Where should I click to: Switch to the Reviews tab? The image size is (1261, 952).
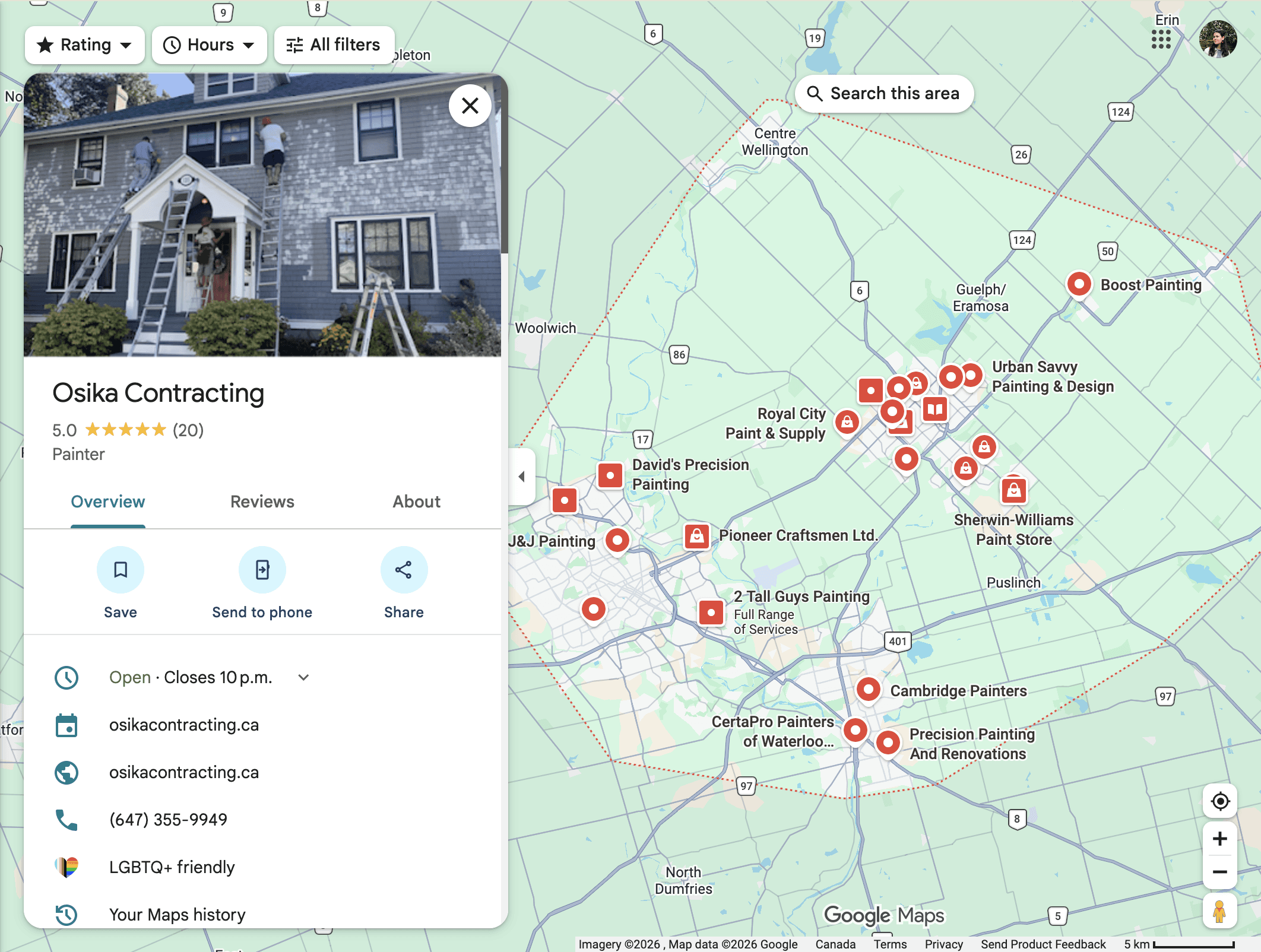pos(262,502)
